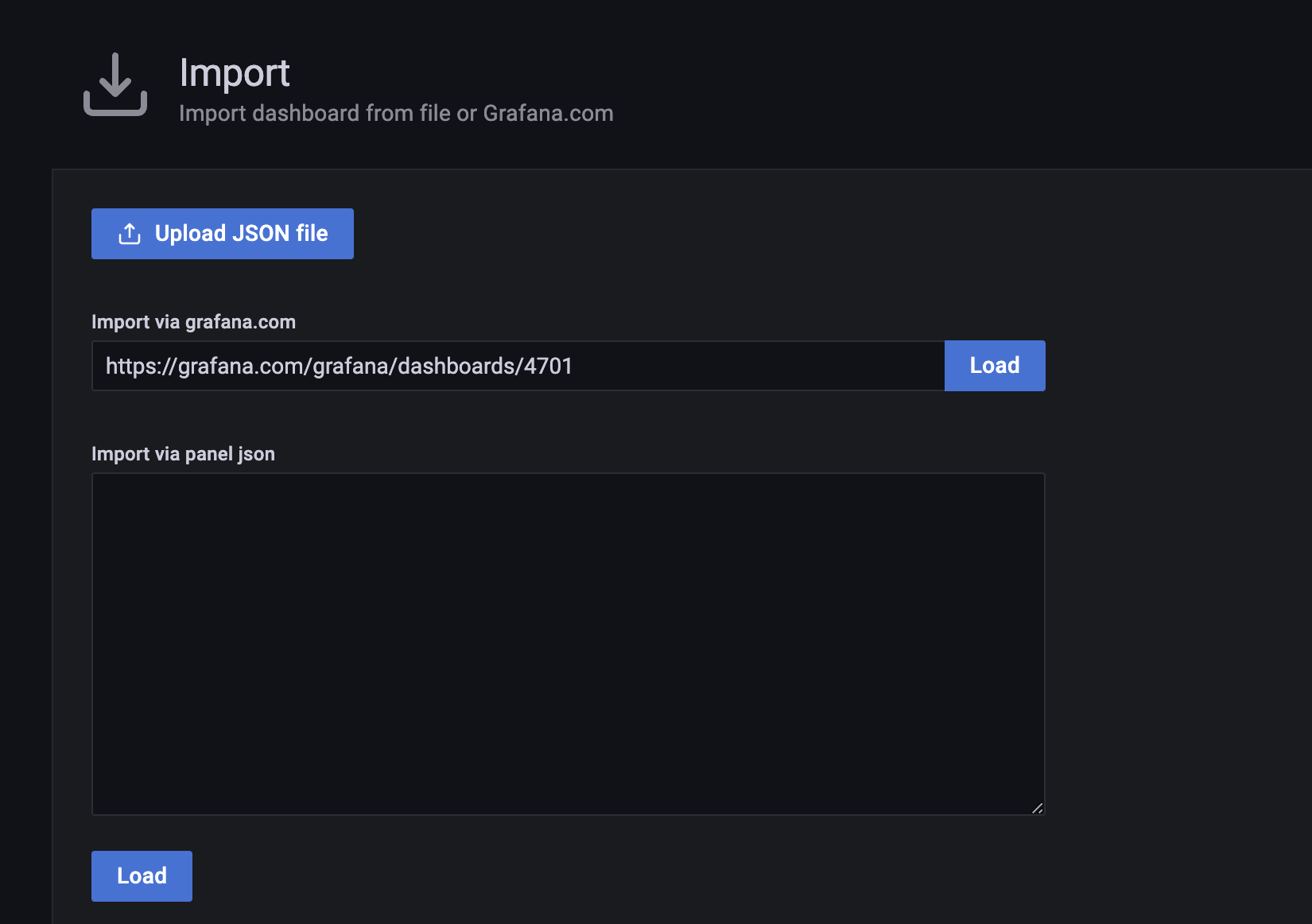Image resolution: width=1312 pixels, height=924 pixels.
Task: Click the upload arrow icon in Upload JSON button
Action: click(x=130, y=234)
